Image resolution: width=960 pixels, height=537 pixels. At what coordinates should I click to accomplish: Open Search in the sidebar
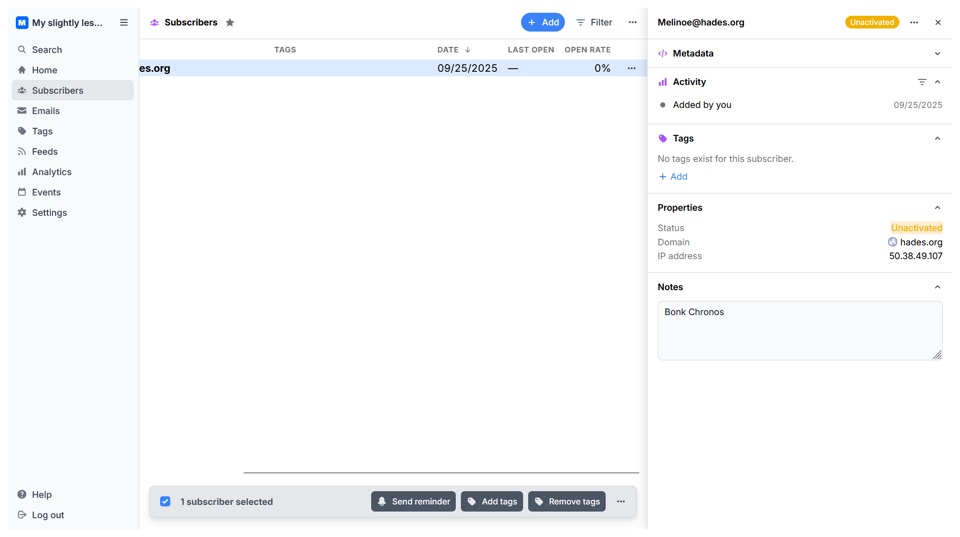72,50
